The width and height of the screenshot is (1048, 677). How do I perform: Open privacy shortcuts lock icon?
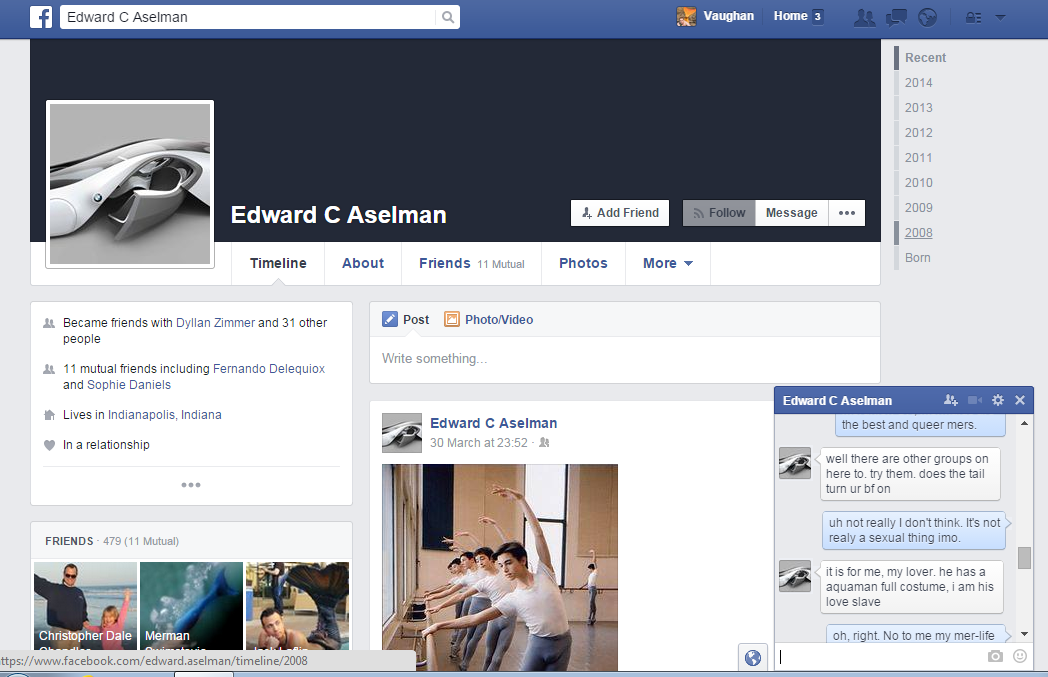(972, 17)
